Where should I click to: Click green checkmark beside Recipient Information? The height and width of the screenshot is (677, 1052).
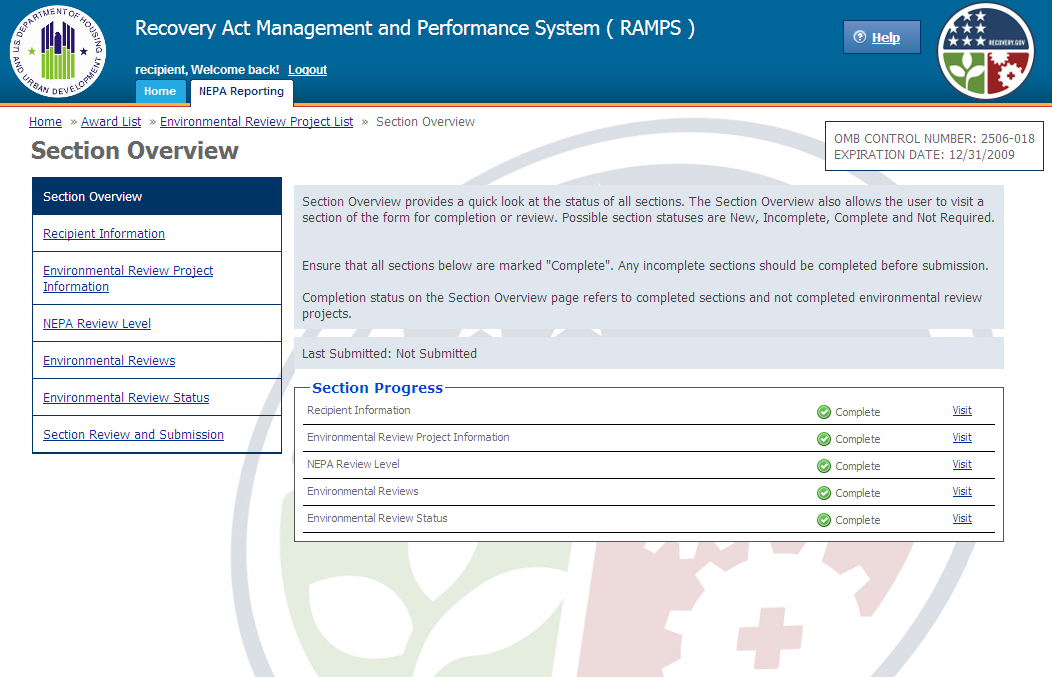point(824,412)
